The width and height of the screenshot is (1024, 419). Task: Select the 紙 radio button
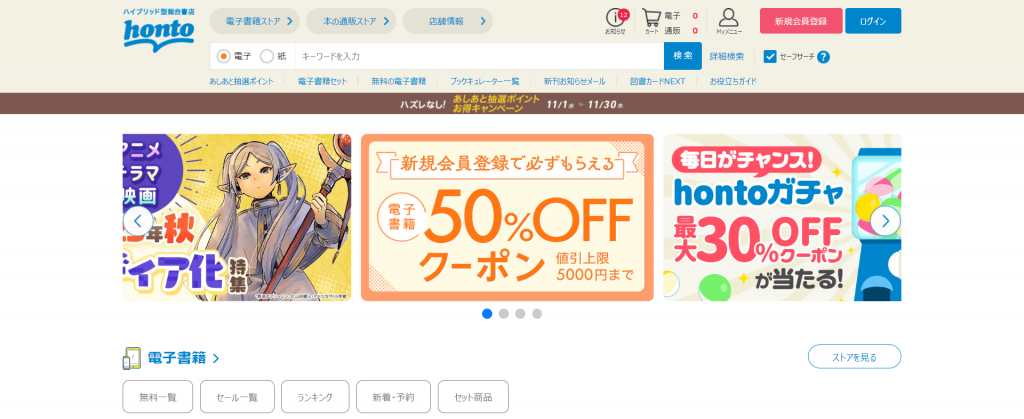pyautogui.click(x=266, y=57)
